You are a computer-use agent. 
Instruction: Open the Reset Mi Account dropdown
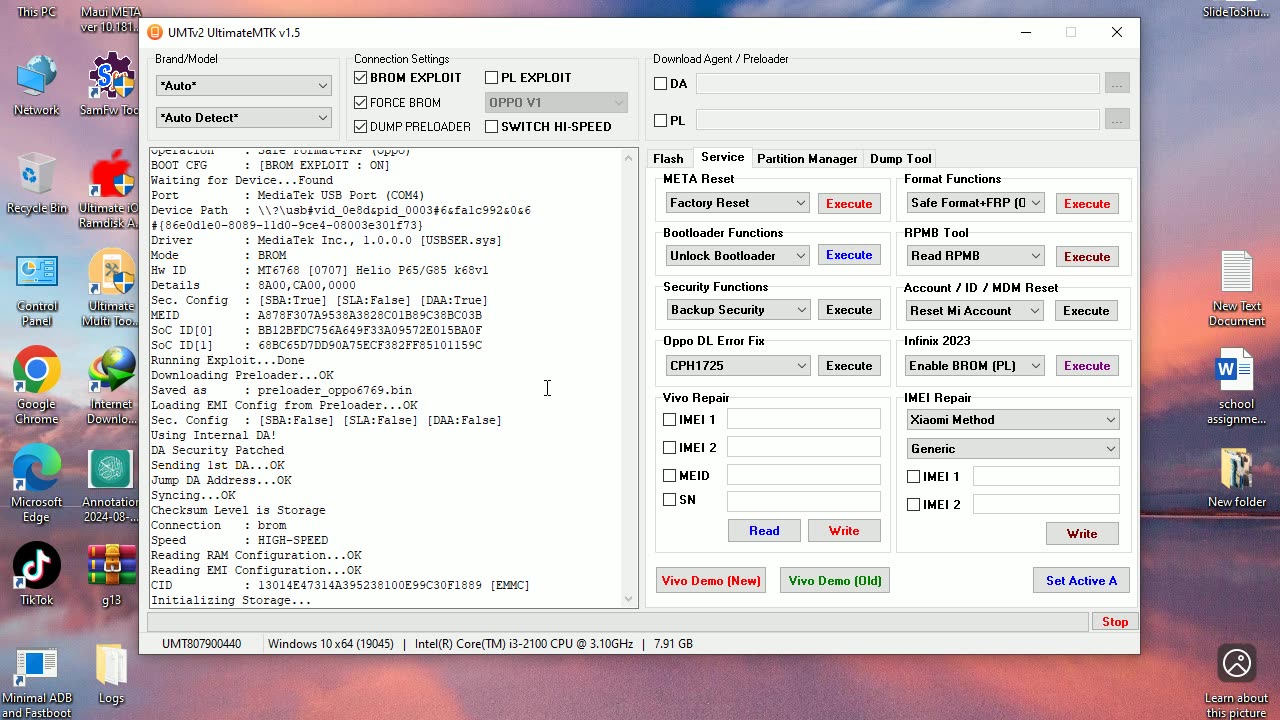pyautogui.click(x=975, y=311)
